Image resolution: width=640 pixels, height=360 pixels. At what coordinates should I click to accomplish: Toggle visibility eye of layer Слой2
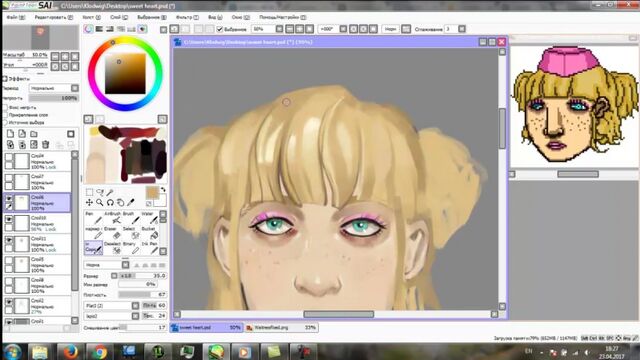click(x=9, y=302)
